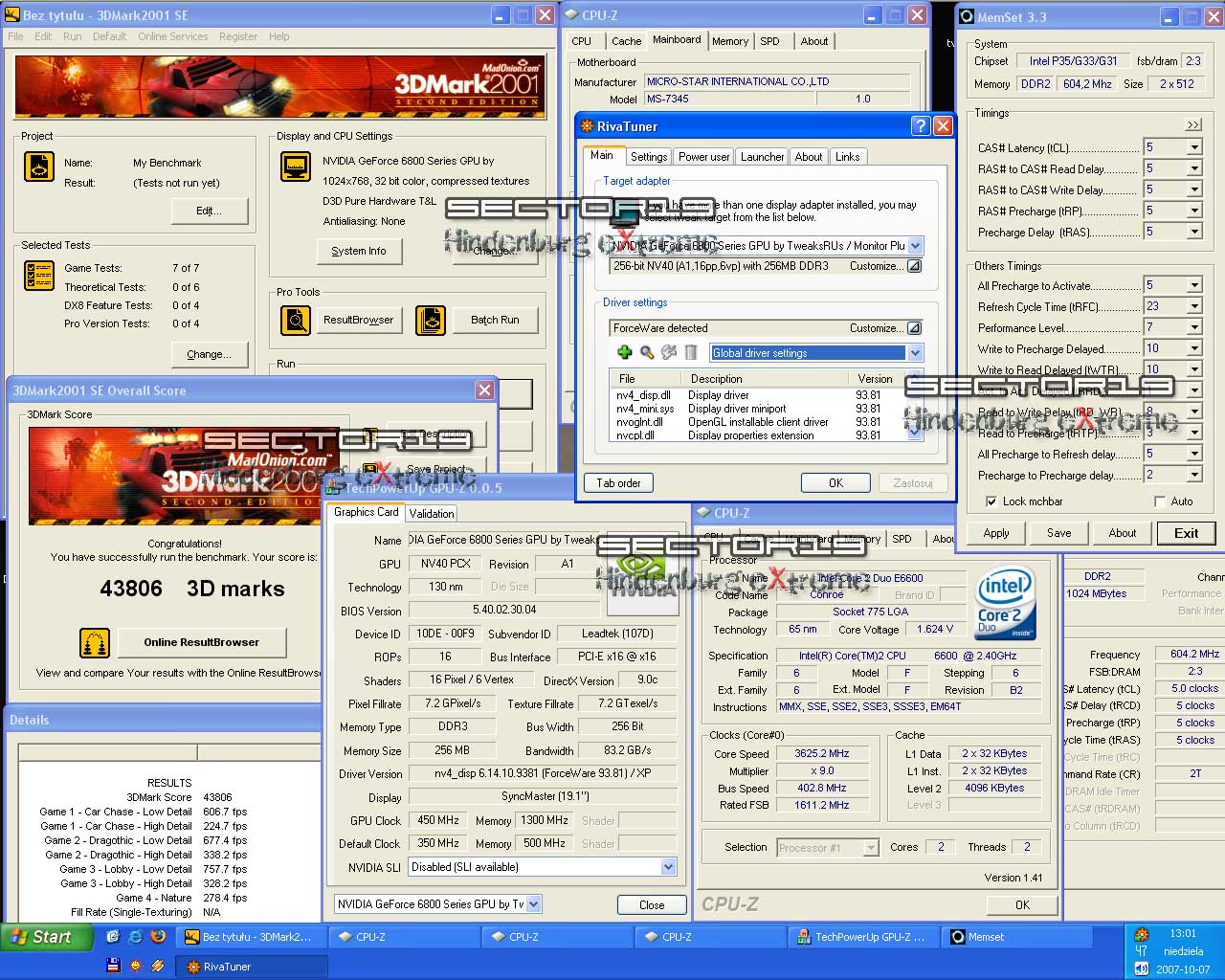Image resolution: width=1225 pixels, height=980 pixels.
Task: Switch to TechPowerUp GPU-Z taskbar button
Action: click(x=864, y=937)
